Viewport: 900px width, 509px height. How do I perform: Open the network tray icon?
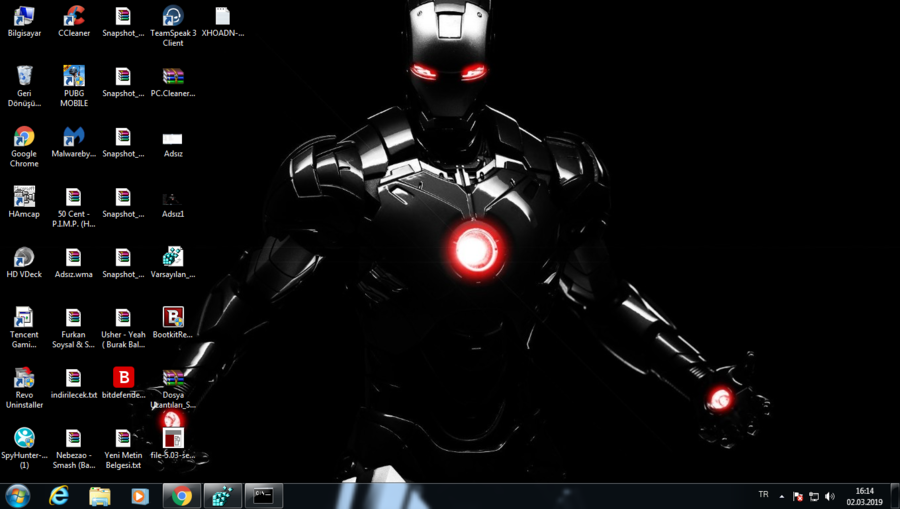pos(814,496)
